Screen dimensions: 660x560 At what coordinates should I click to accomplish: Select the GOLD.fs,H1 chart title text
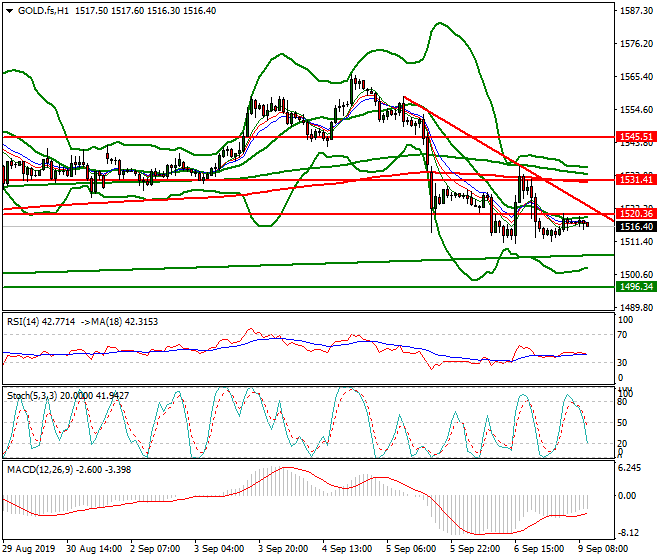tap(43, 11)
